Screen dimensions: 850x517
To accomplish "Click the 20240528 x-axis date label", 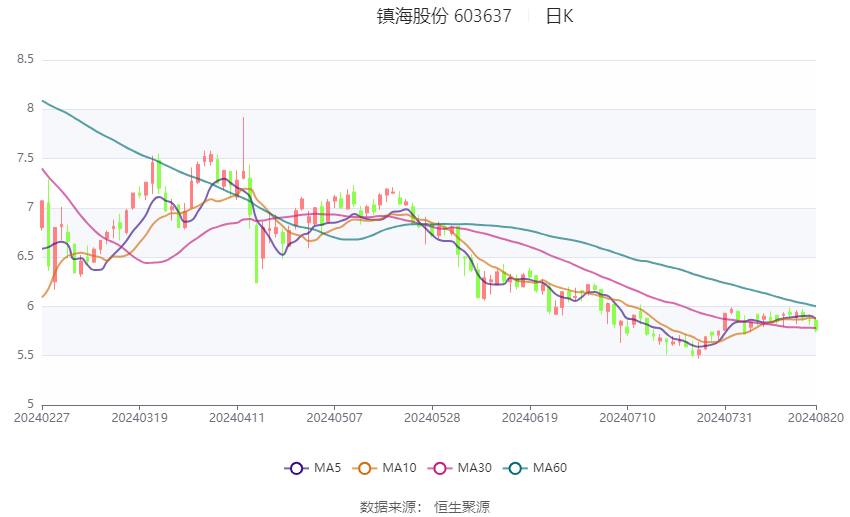I will click(432, 418).
